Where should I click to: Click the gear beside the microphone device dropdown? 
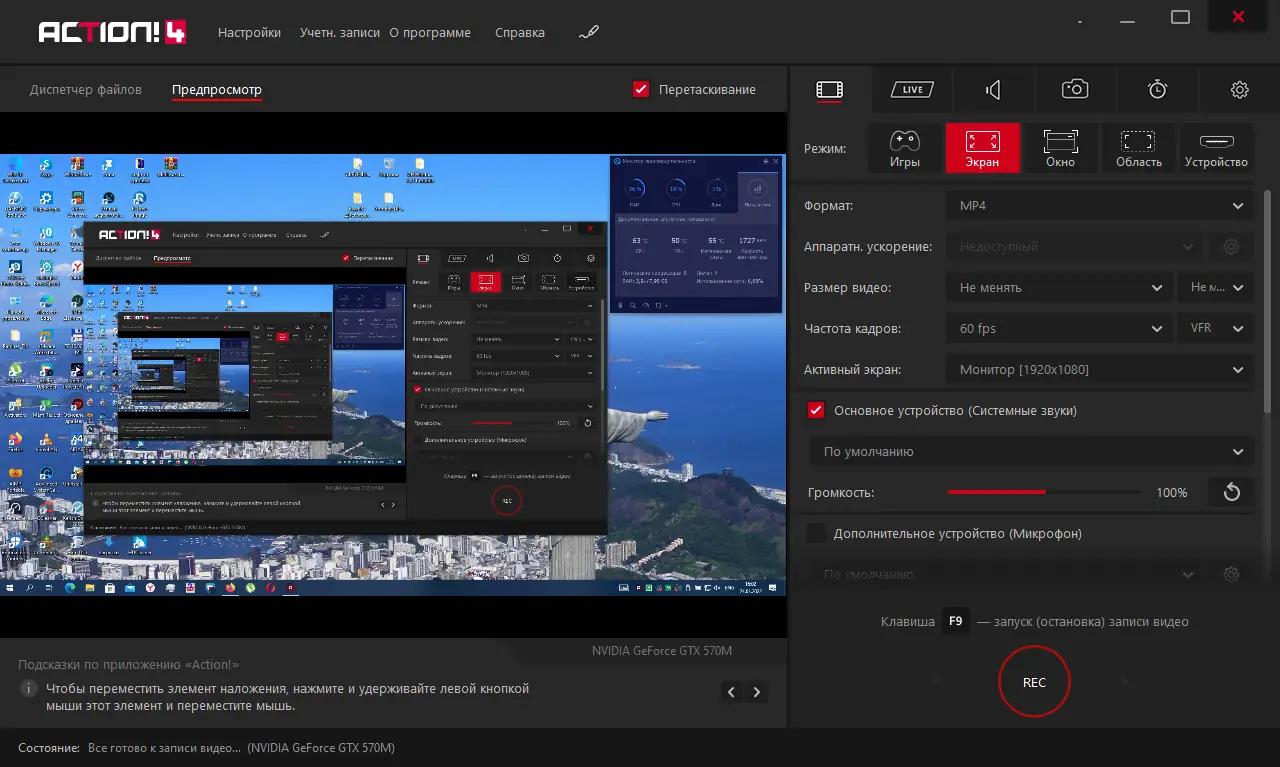[1231, 575]
